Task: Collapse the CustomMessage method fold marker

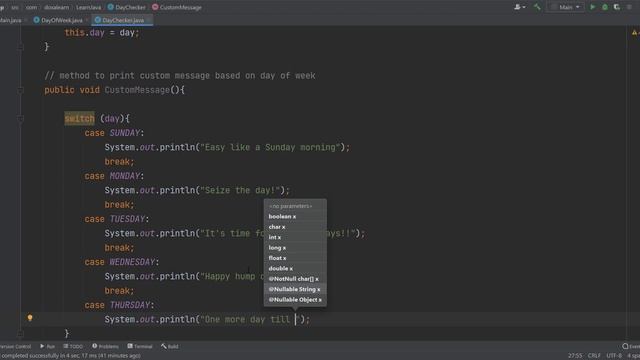Action: coord(20,90)
